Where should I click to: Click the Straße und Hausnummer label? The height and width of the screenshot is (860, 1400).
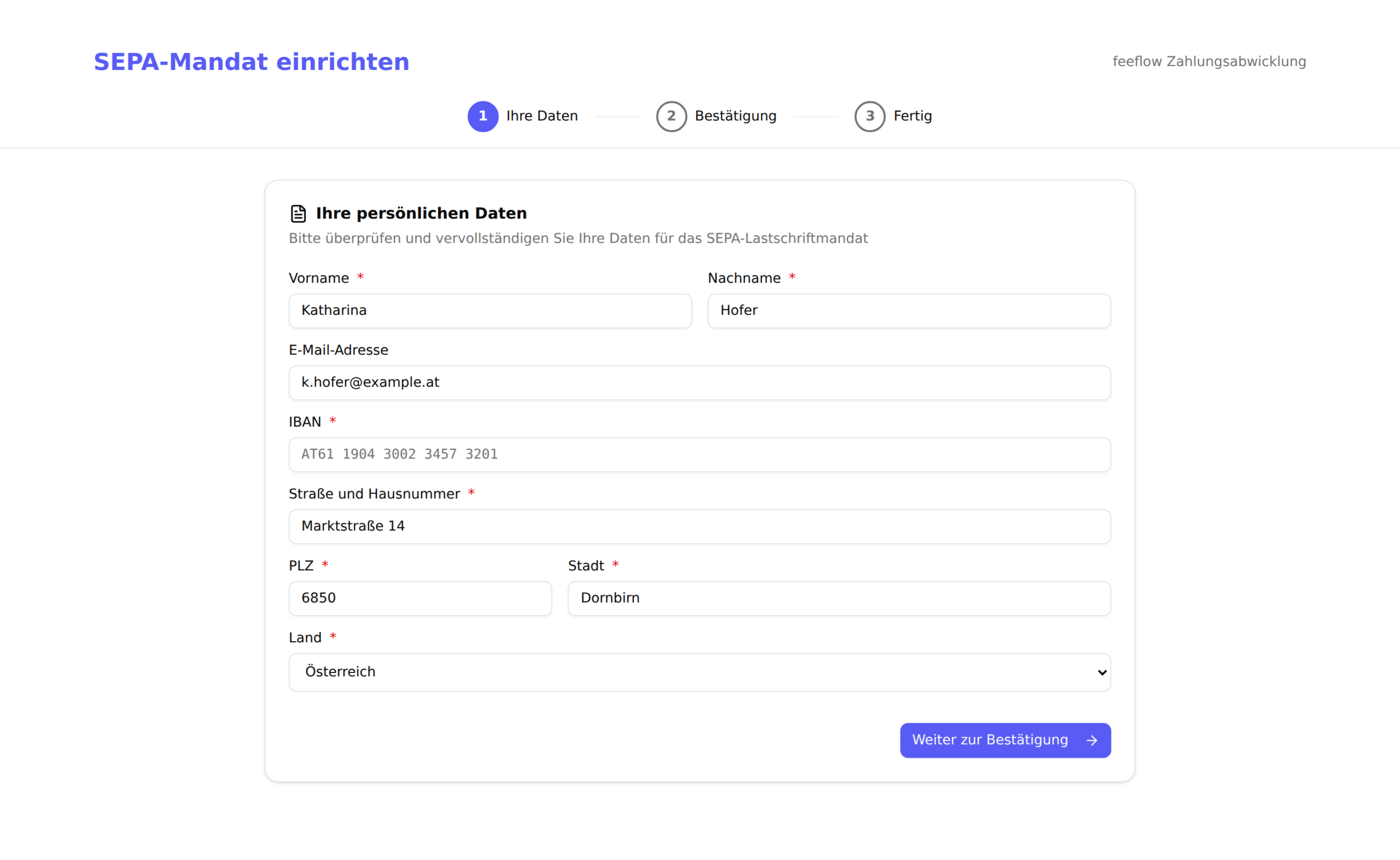tap(374, 494)
